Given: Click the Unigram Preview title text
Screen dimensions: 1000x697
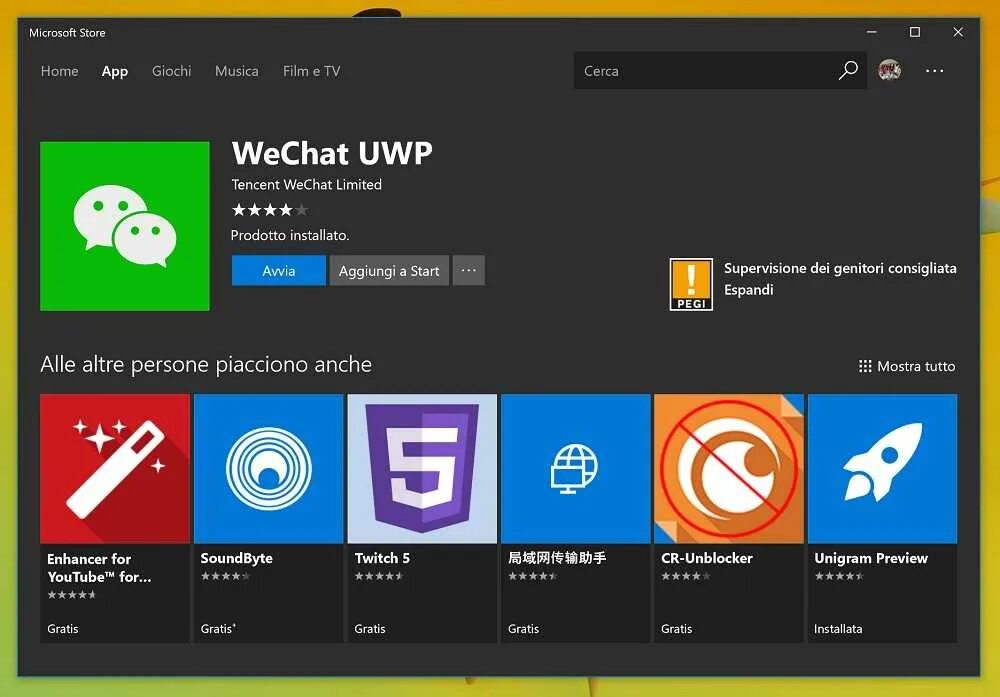Looking at the screenshot, I should coord(871,558).
